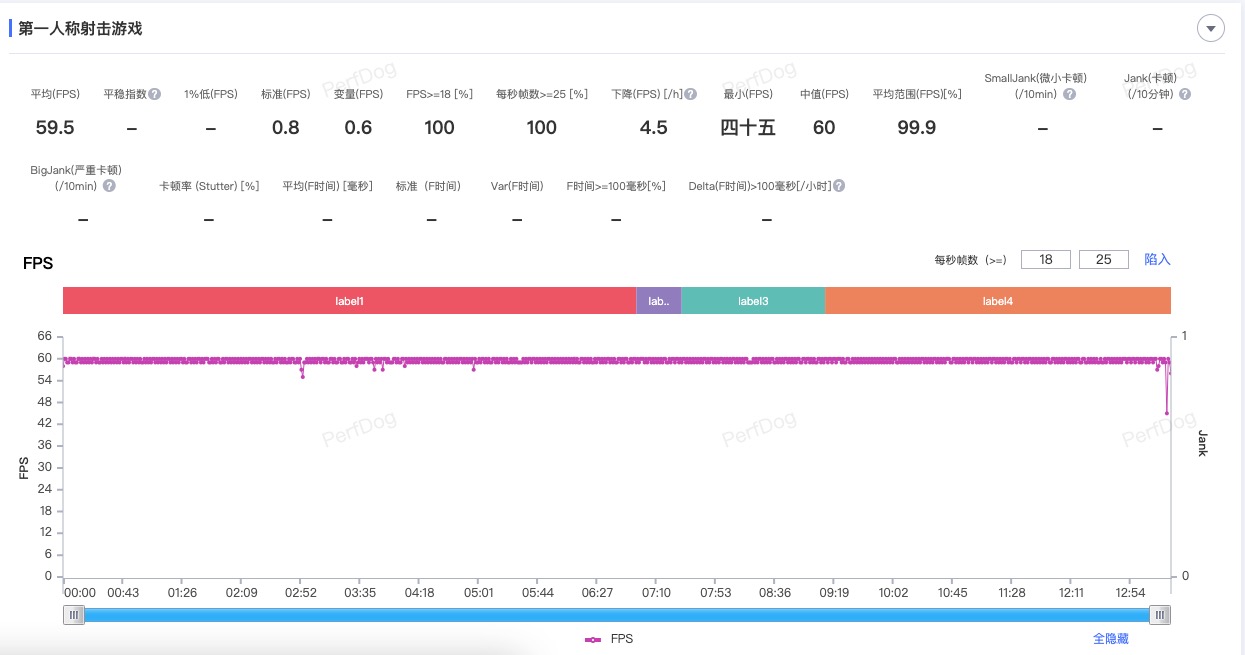Screen dimensions: 1245x655
Task: Click help icon next to 平稳指数
Action: click(x=155, y=94)
